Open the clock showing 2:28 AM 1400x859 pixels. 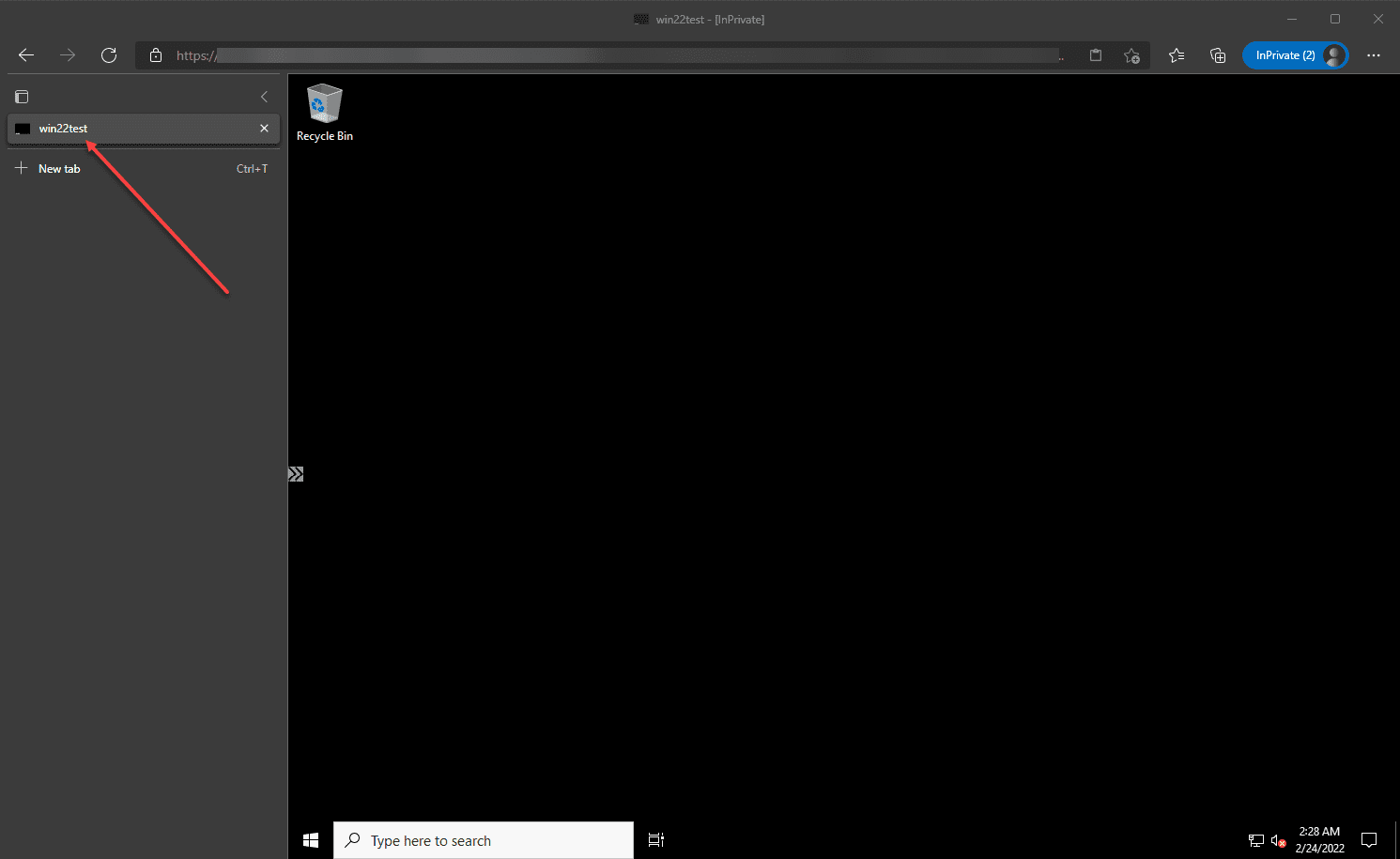pyautogui.click(x=1319, y=840)
